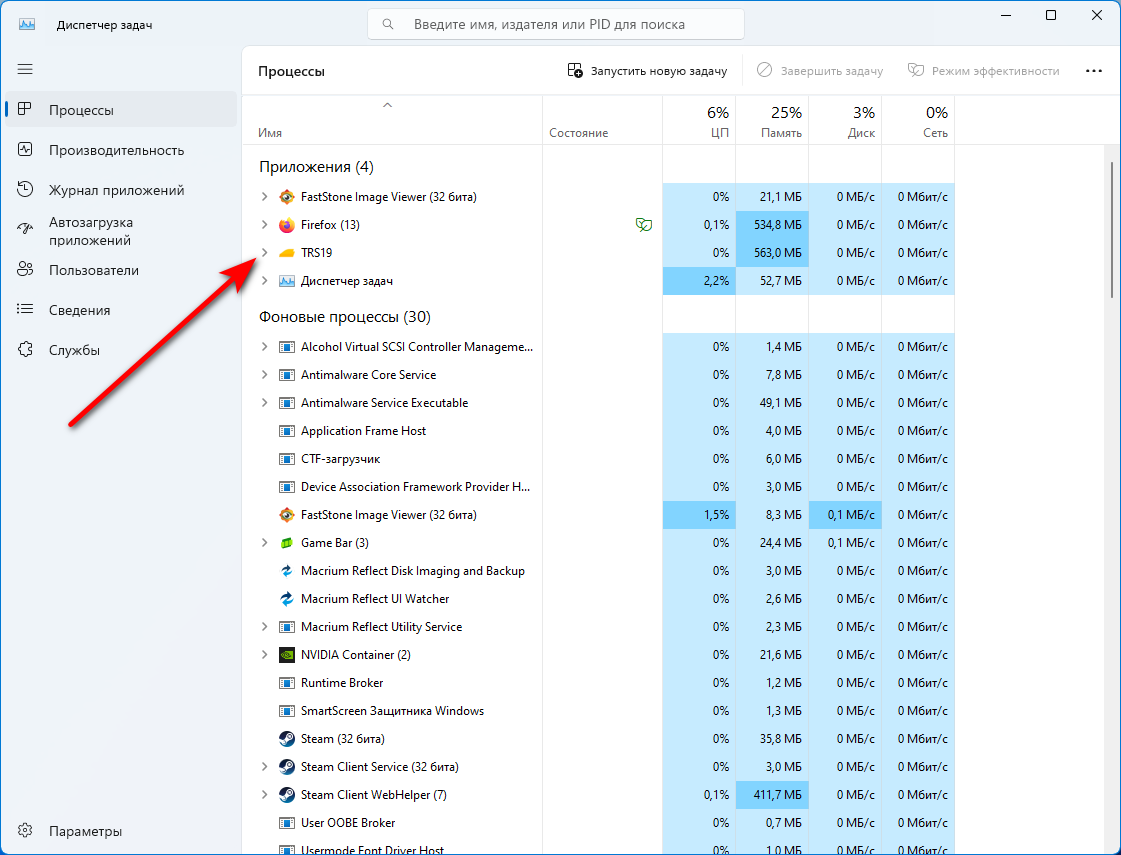Click the Пользователи people icon
This screenshot has width=1121, height=855.
click(26, 270)
